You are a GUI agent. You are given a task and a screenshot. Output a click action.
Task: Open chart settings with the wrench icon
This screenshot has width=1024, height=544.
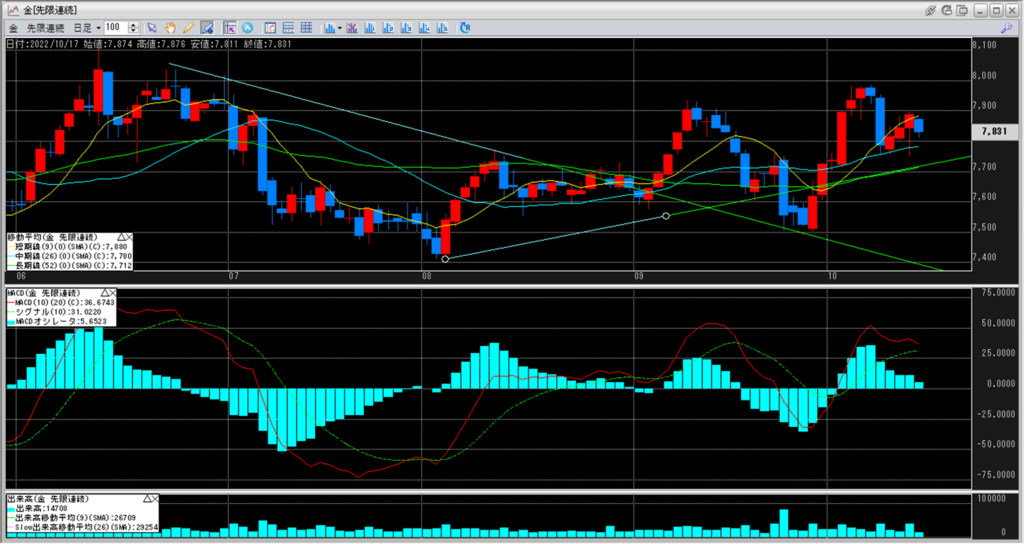tap(1006, 28)
